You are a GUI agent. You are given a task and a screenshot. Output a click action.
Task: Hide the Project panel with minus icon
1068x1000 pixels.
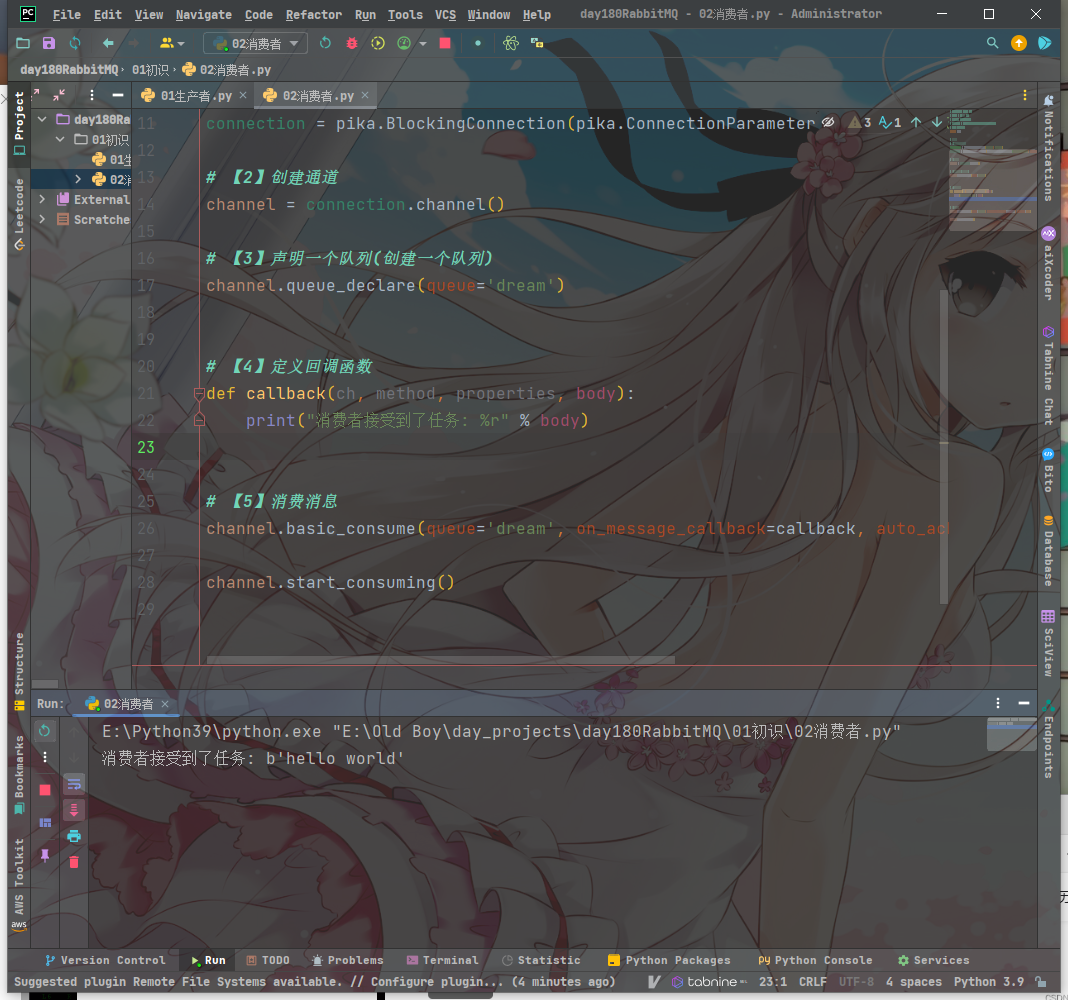[118, 95]
